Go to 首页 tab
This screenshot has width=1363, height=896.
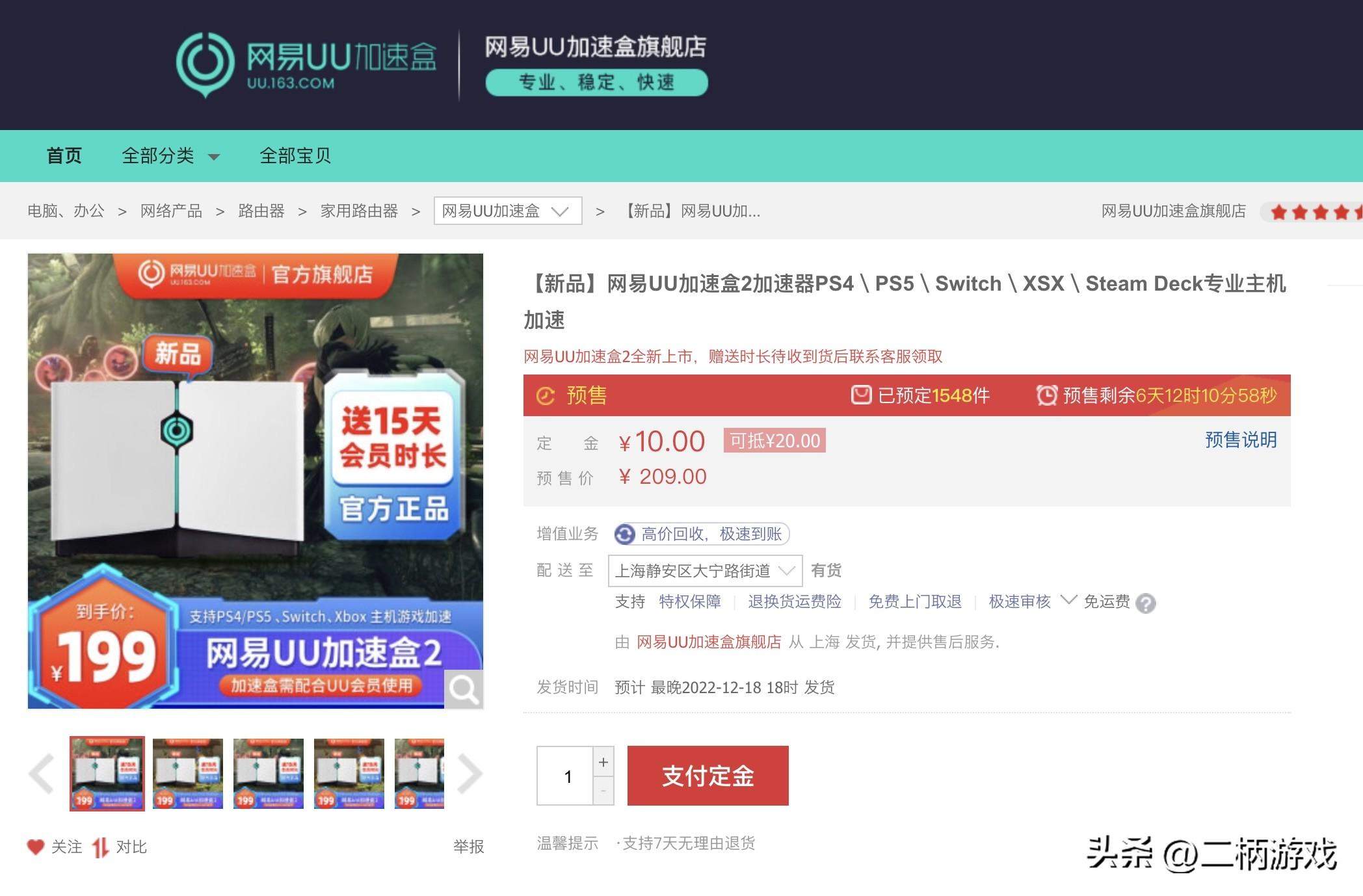point(64,156)
